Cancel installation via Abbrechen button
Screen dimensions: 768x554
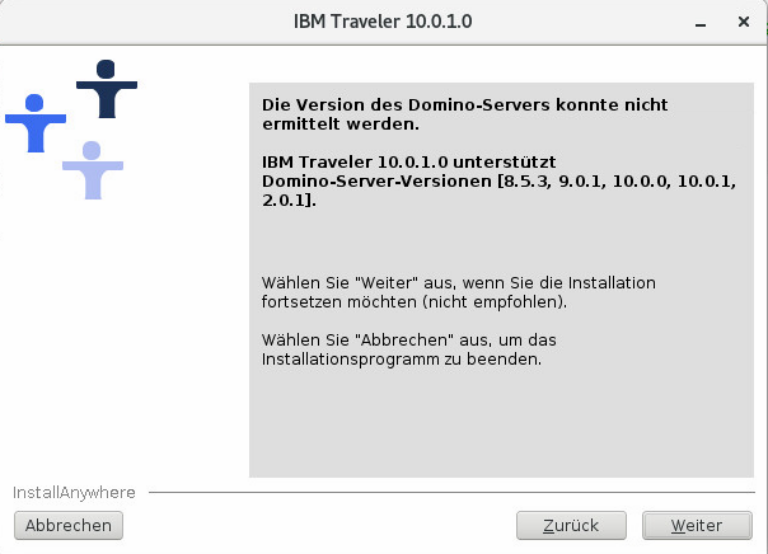pos(69,526)
